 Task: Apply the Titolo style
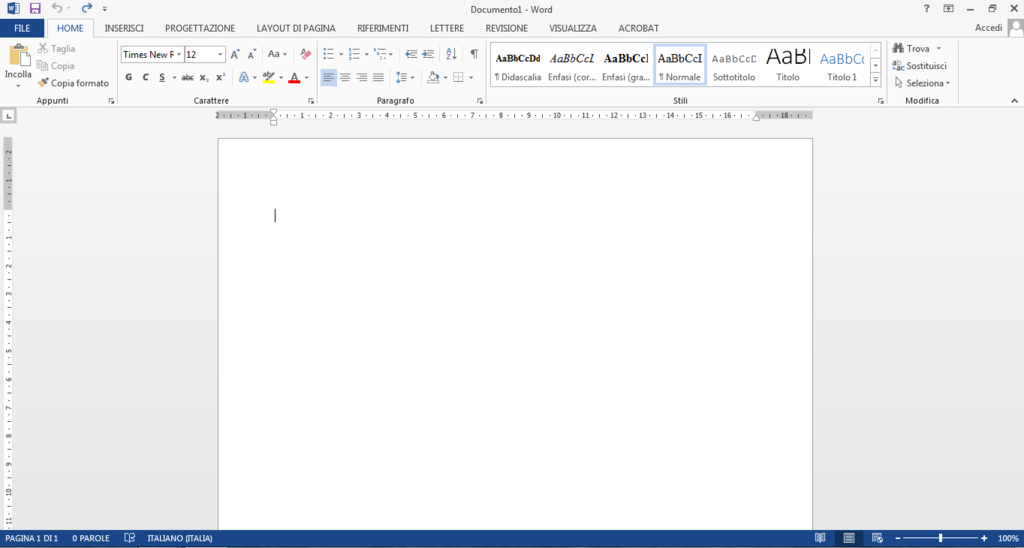(788, 65)
